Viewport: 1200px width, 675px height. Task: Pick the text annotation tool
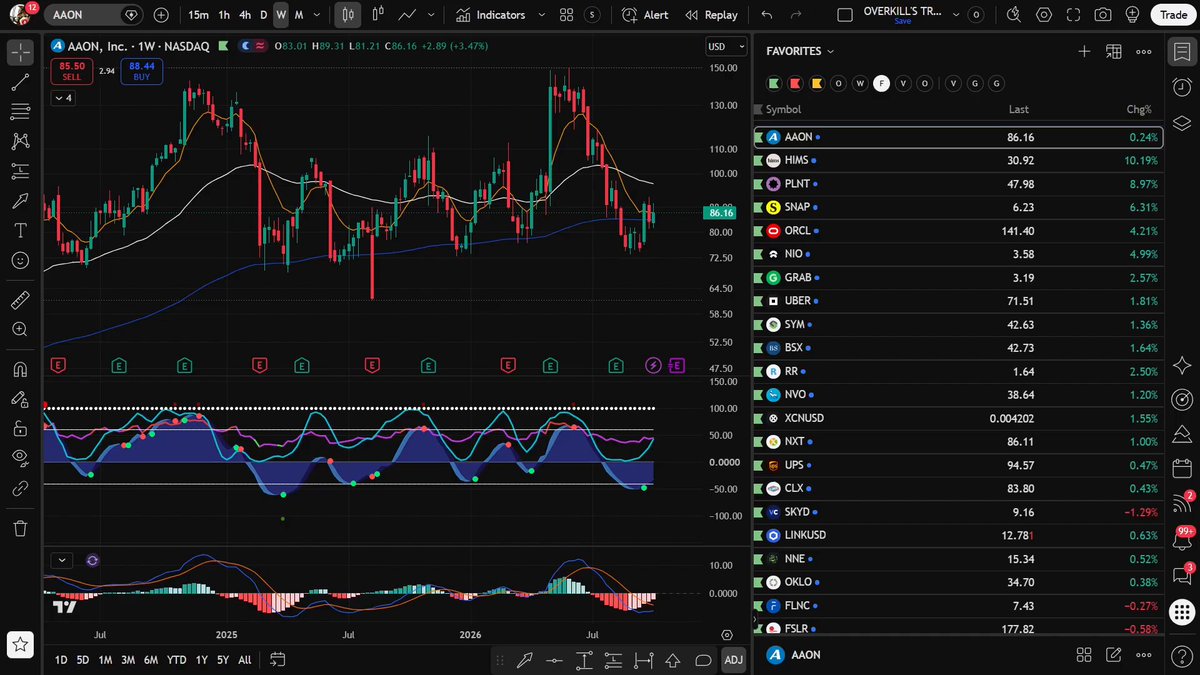pos(20,230)
